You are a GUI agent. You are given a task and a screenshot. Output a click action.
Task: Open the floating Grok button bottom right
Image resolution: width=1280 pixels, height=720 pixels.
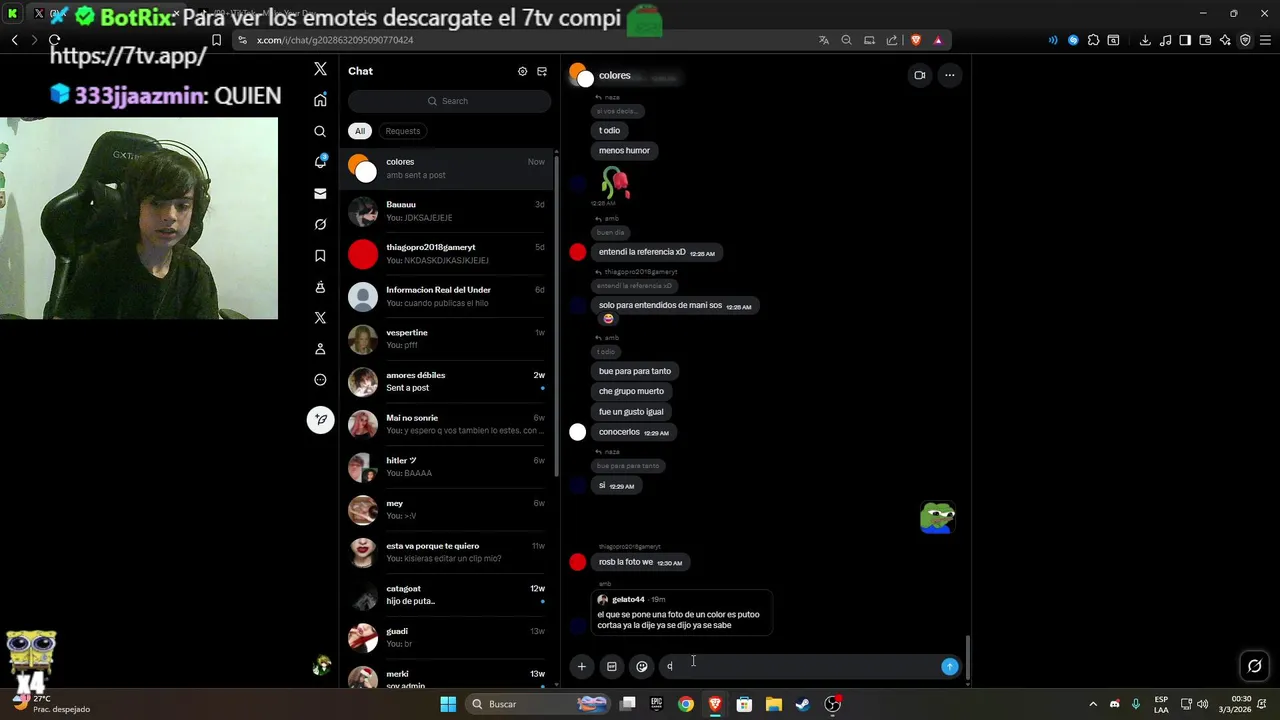[1254, 666]
